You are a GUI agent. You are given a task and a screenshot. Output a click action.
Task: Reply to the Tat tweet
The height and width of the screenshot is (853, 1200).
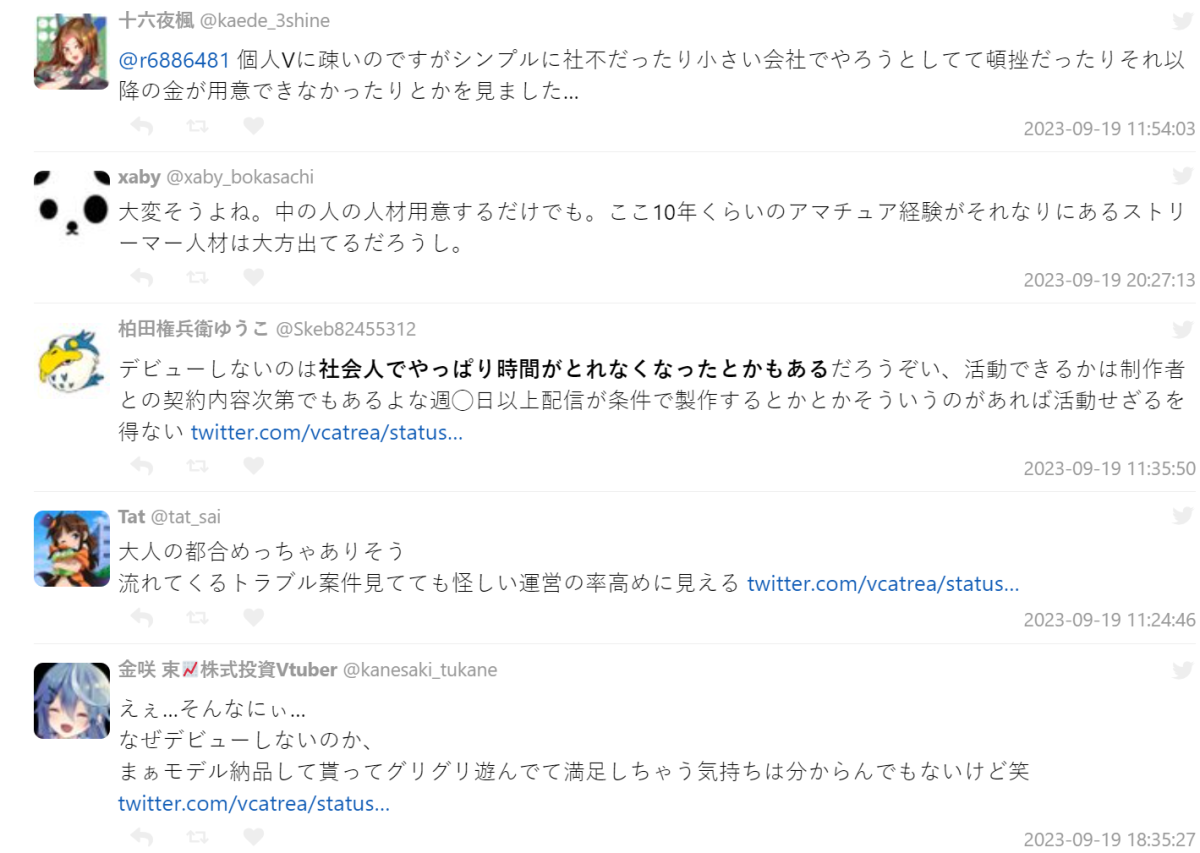tap(142, 617)
